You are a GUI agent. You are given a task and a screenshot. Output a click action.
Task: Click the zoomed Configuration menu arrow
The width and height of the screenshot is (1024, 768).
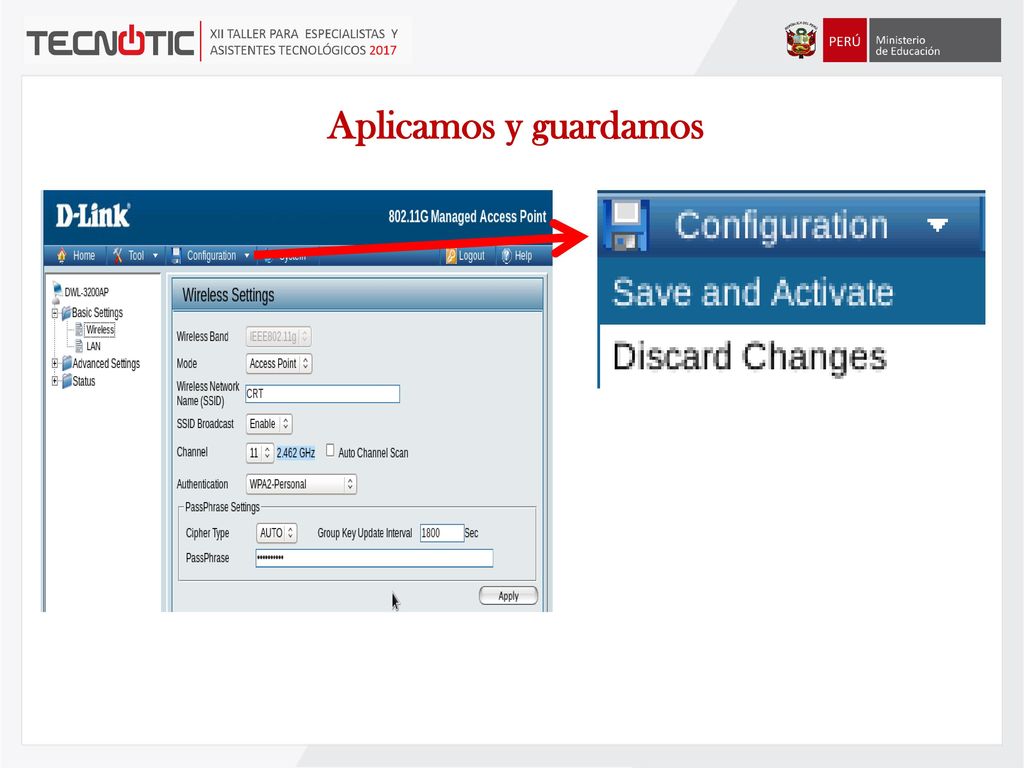938,225
